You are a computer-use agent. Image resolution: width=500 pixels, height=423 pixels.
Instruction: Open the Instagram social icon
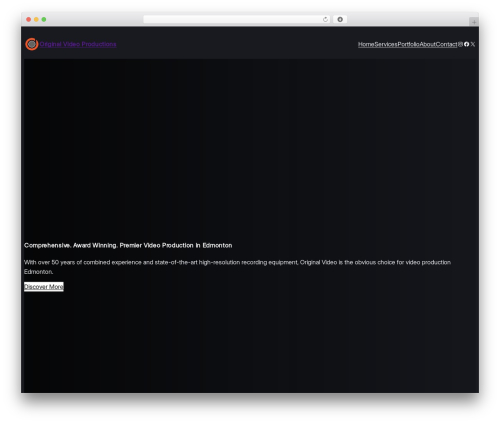(460, 44)
